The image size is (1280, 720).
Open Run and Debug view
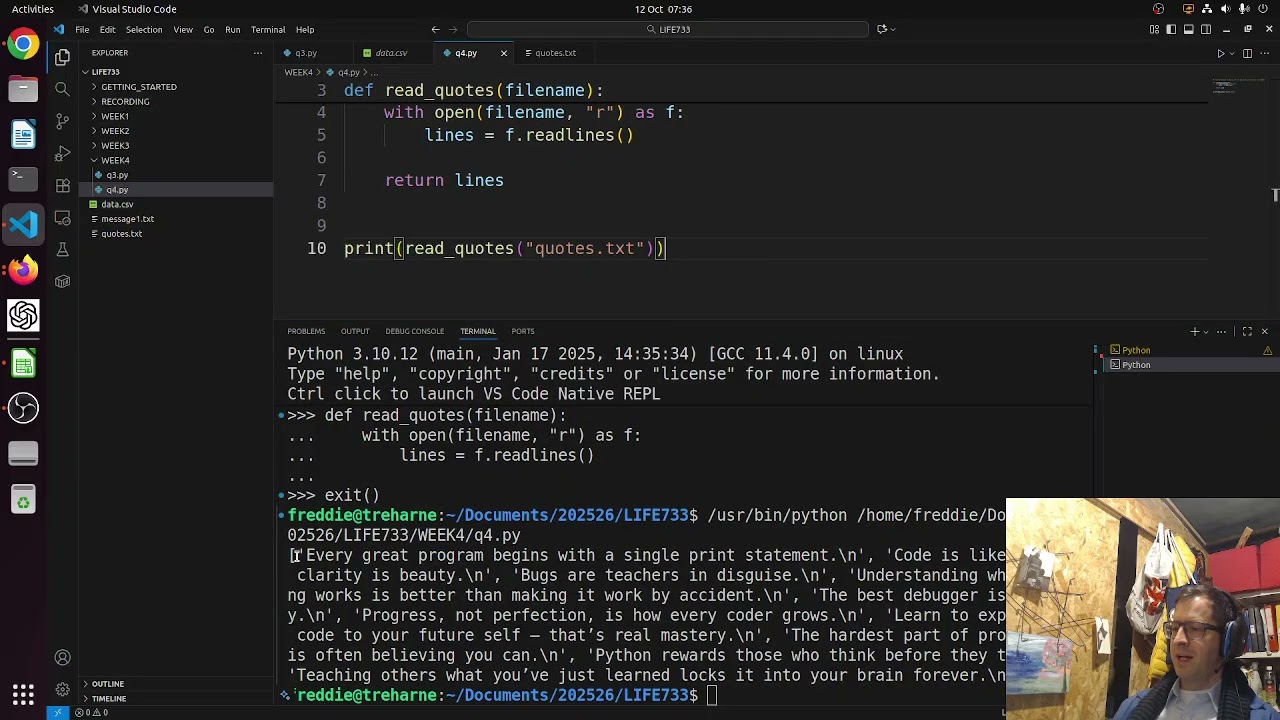click(x=62, y=153)
